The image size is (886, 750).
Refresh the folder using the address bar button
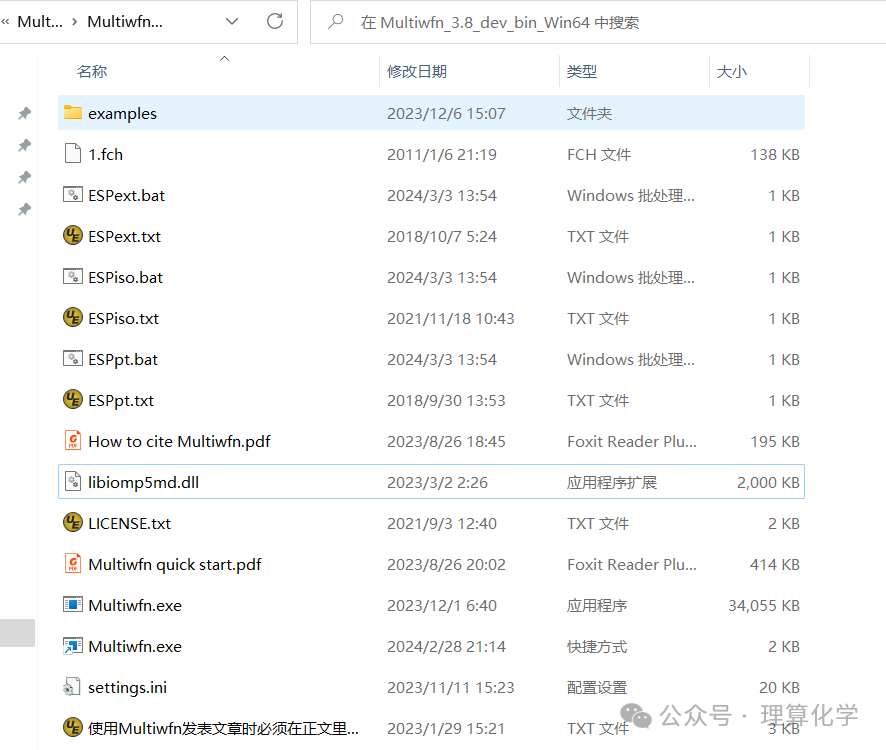274,21
